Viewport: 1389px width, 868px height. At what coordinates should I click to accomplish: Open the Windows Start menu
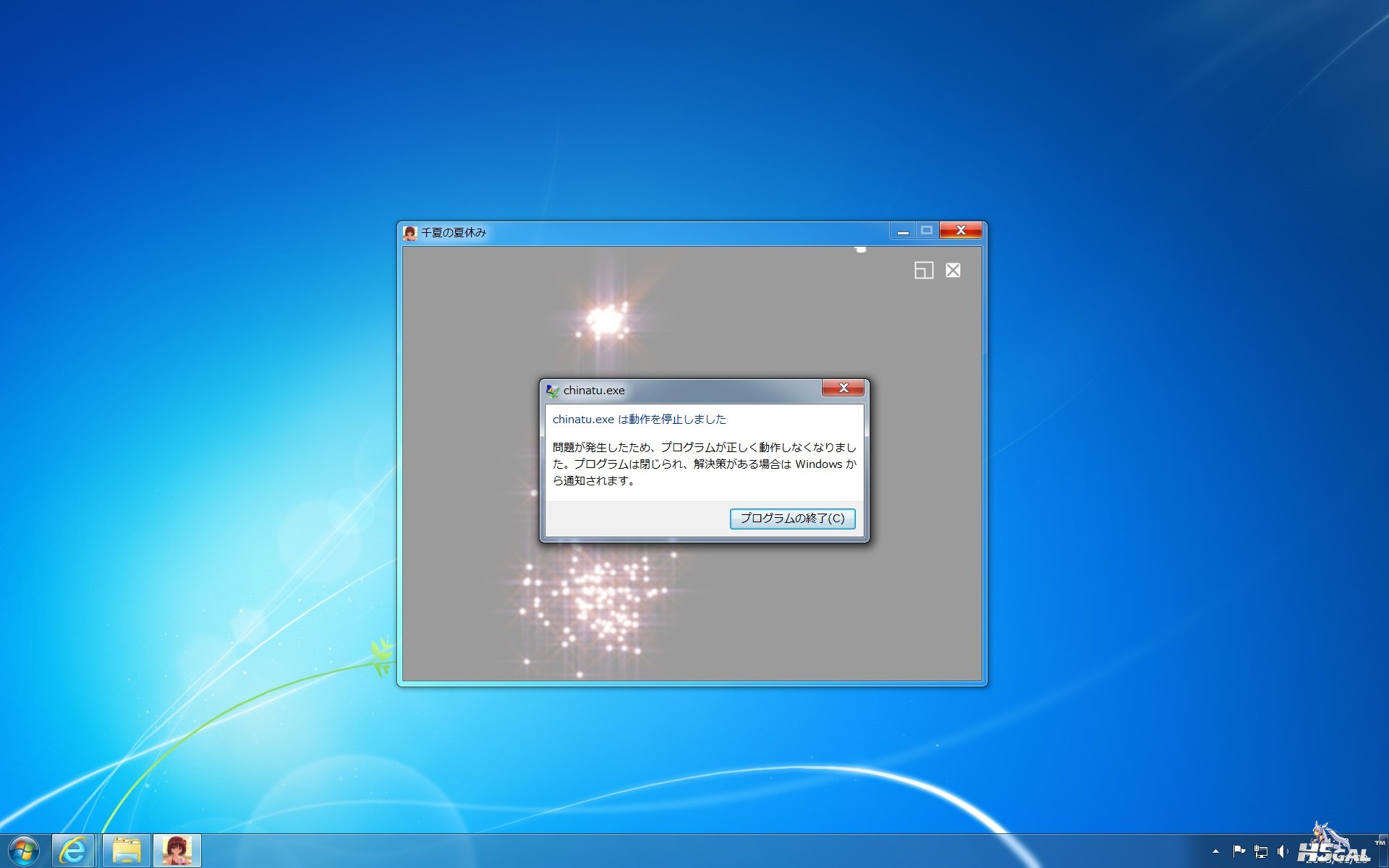tap(24, 851)
